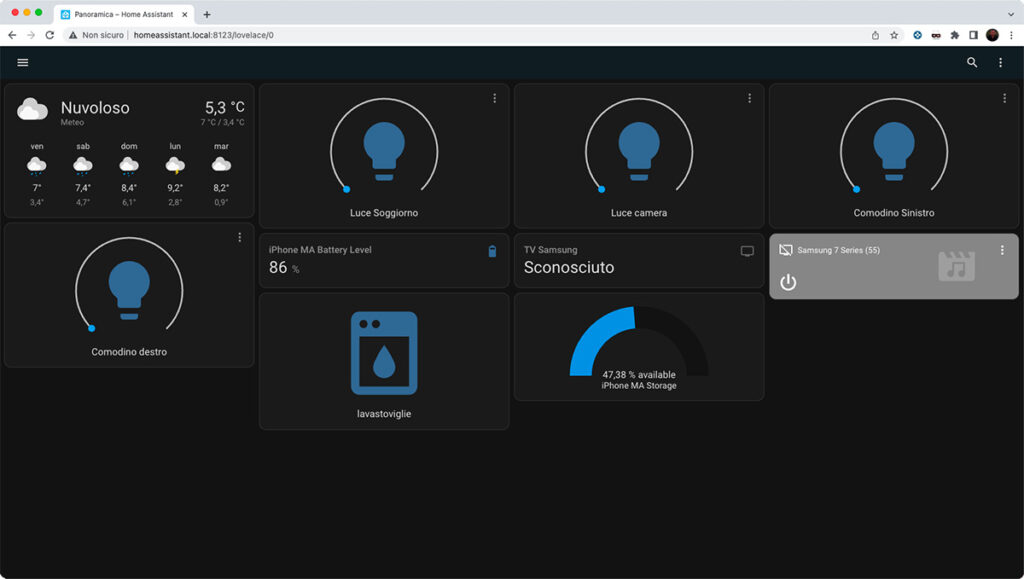
Task: Open Luce Soggiorno card options menu
Action: pos(494,98)
